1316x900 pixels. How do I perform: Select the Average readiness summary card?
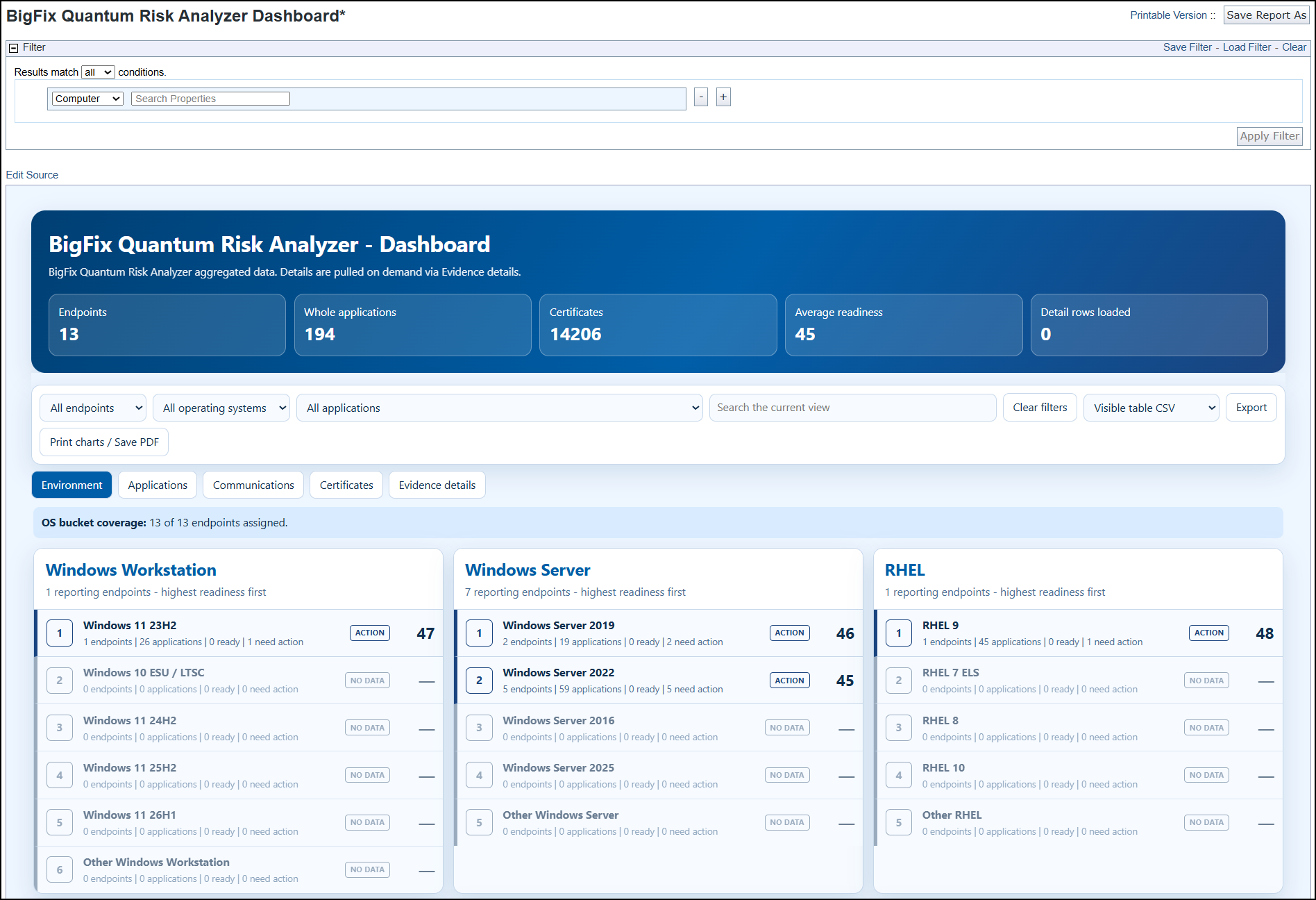tap(904, 325)
